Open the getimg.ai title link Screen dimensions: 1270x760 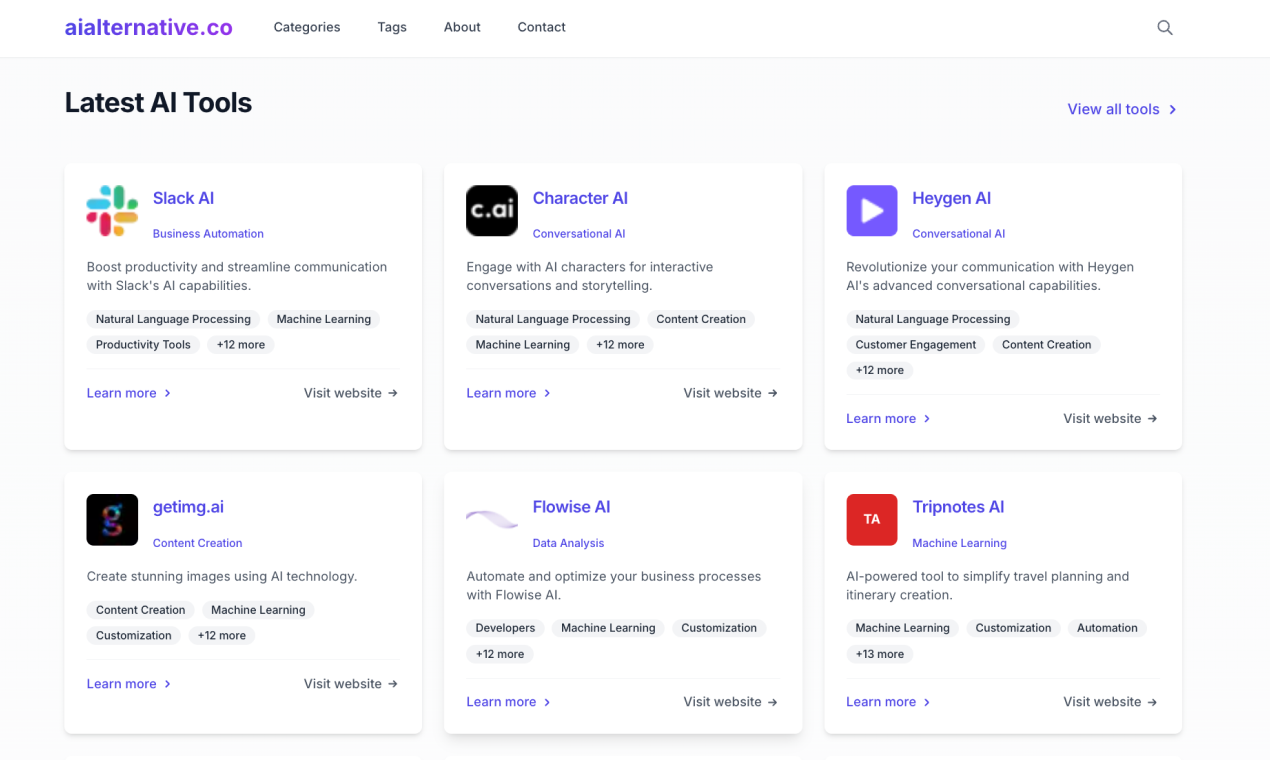[x=188, y=507]
